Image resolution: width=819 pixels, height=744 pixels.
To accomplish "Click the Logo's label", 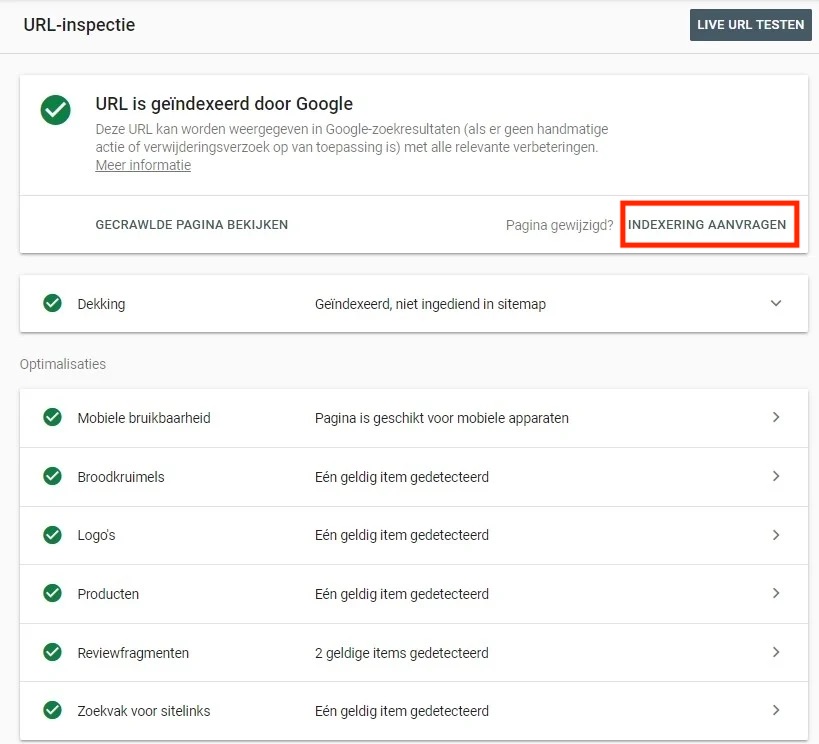I will (97, 536).
